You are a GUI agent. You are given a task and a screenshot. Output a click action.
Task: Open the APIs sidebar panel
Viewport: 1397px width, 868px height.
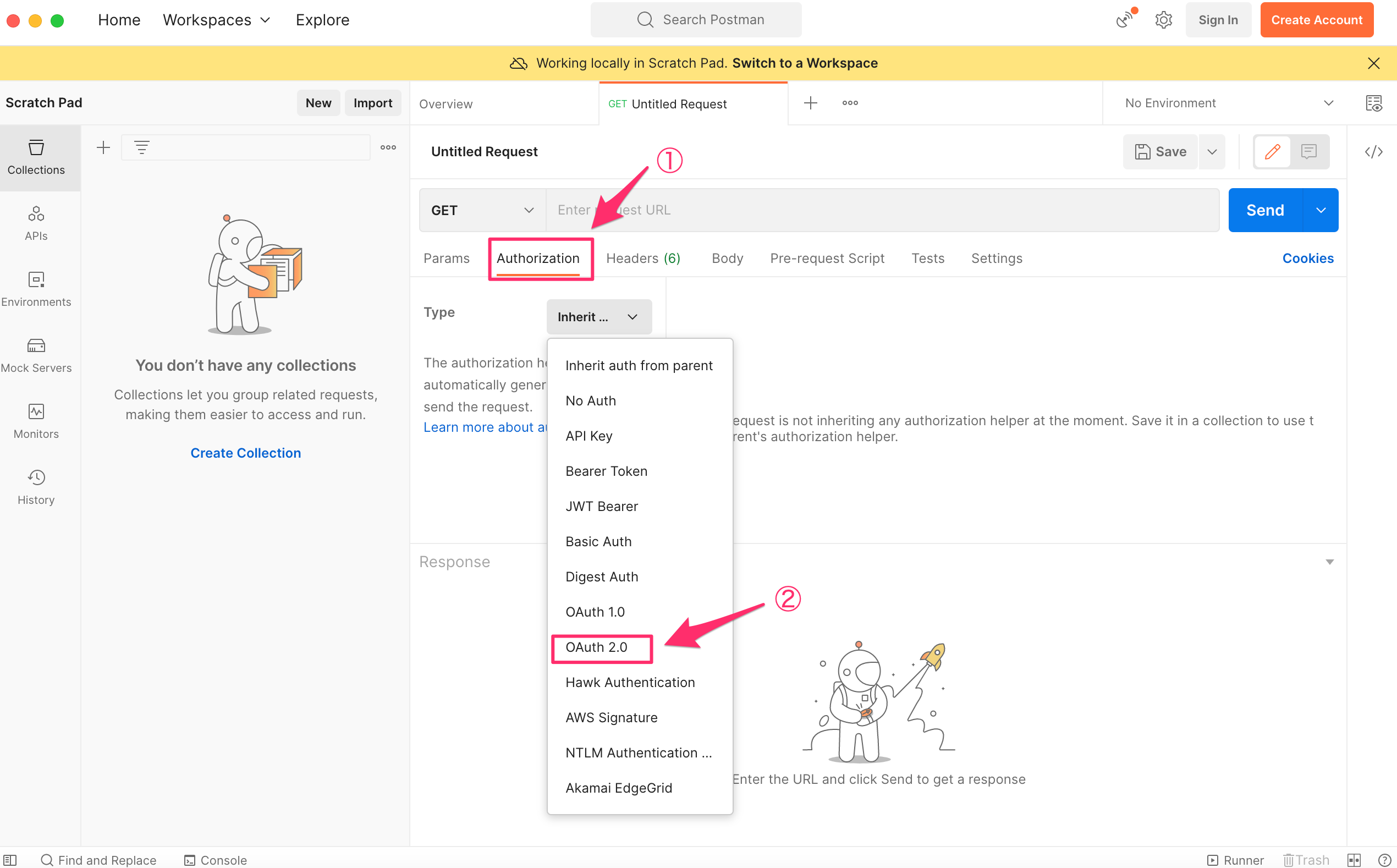[x=36, y=223]
